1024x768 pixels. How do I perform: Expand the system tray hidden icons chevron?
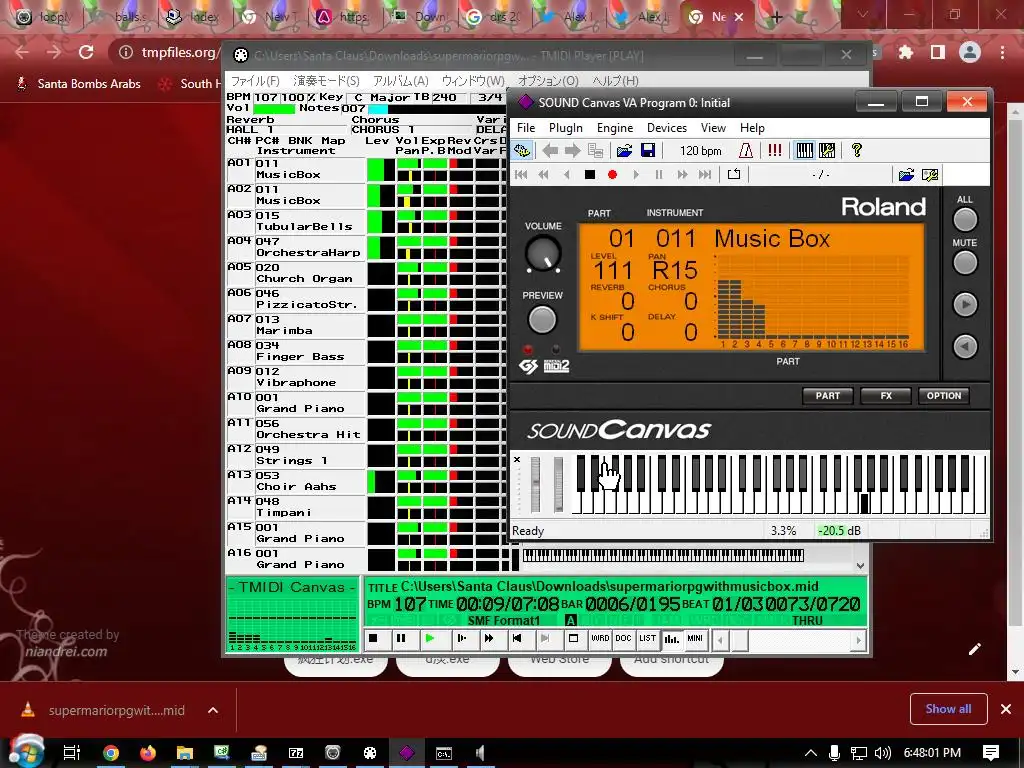coord(810,753)
